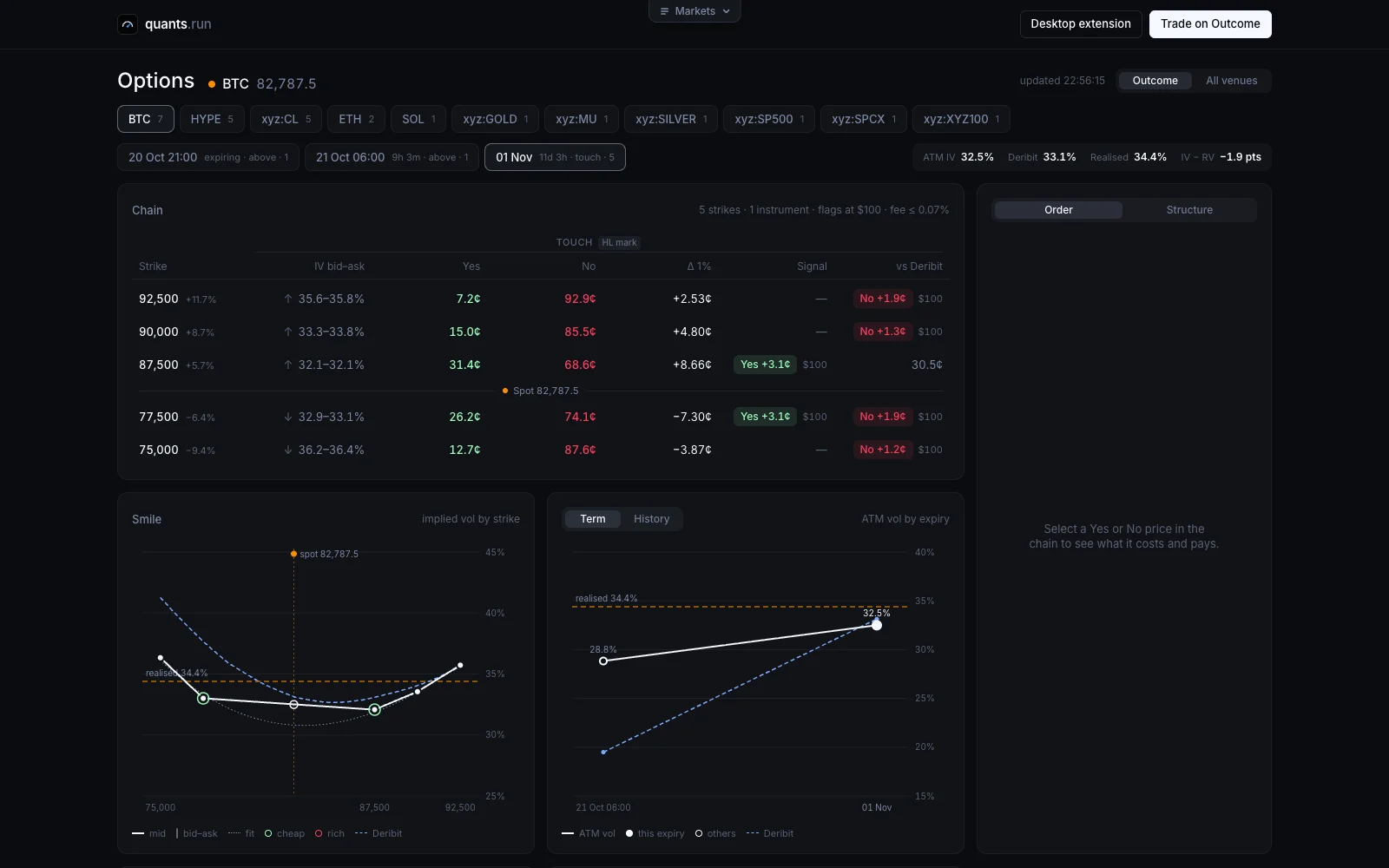Viewport: 1389px width, 868px height.
Task: Click the IV − RV −1.9 pts stat
Action: click(1221, 157)
